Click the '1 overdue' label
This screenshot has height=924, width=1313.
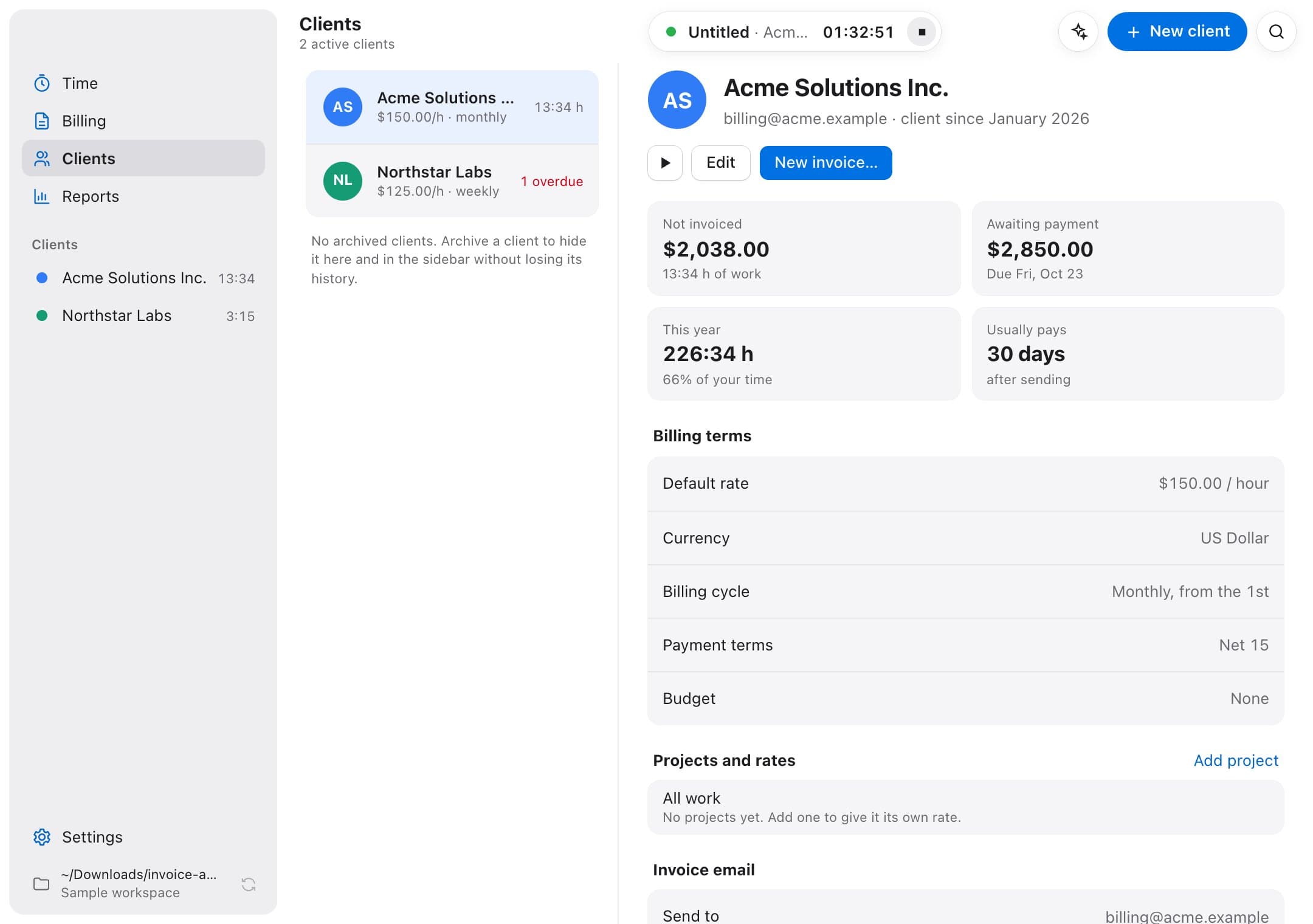(551, 181)
